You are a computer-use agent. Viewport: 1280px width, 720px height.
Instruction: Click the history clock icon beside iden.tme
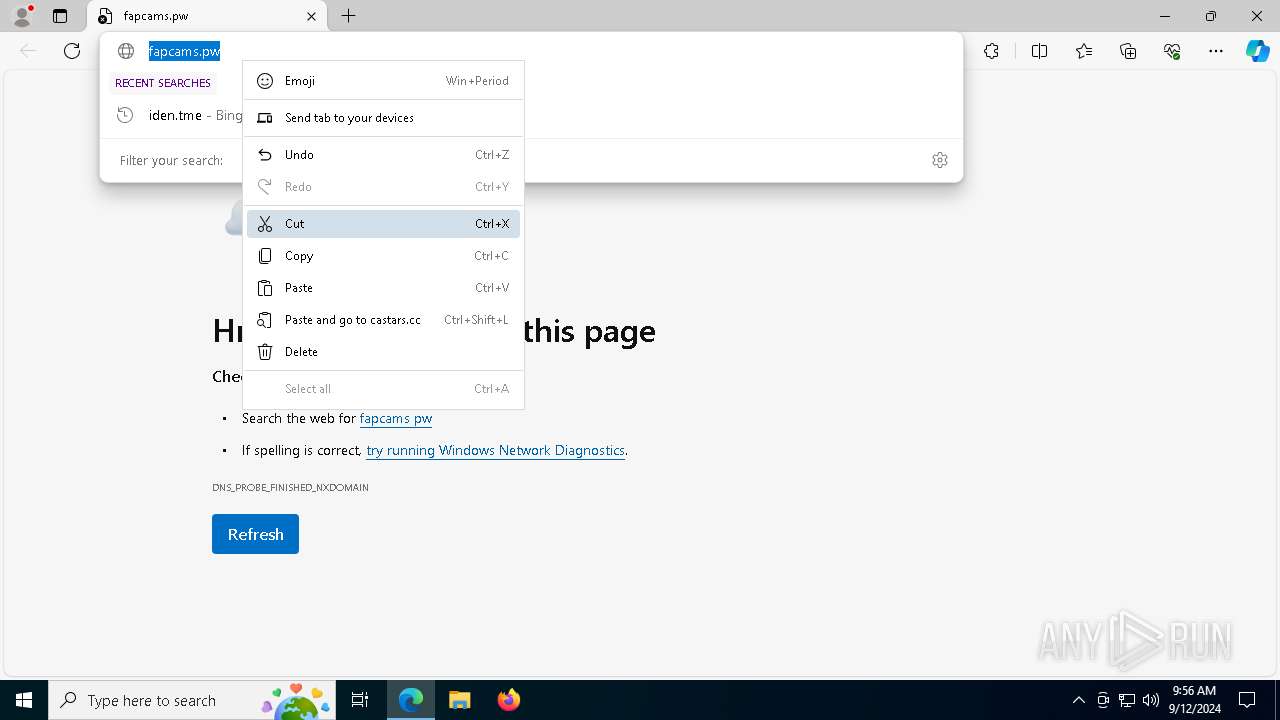(x=125, y=115)
